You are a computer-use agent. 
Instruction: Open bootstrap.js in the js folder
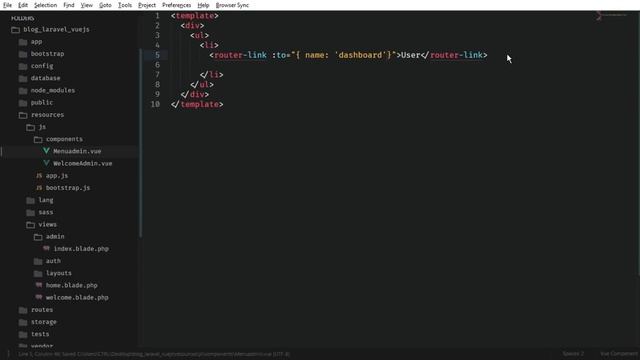[68, 188]
